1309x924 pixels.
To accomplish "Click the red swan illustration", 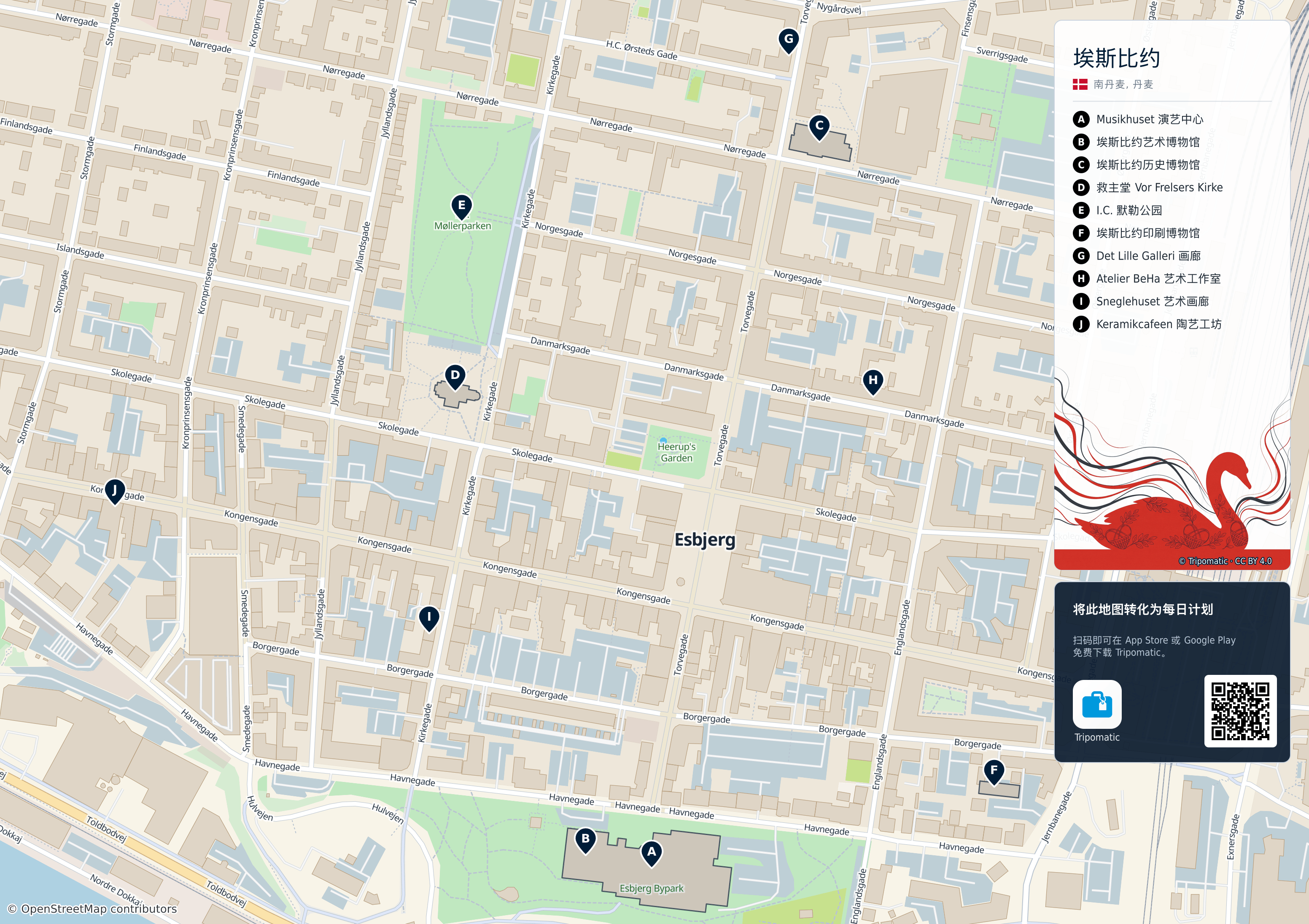I will [1163, 502].
